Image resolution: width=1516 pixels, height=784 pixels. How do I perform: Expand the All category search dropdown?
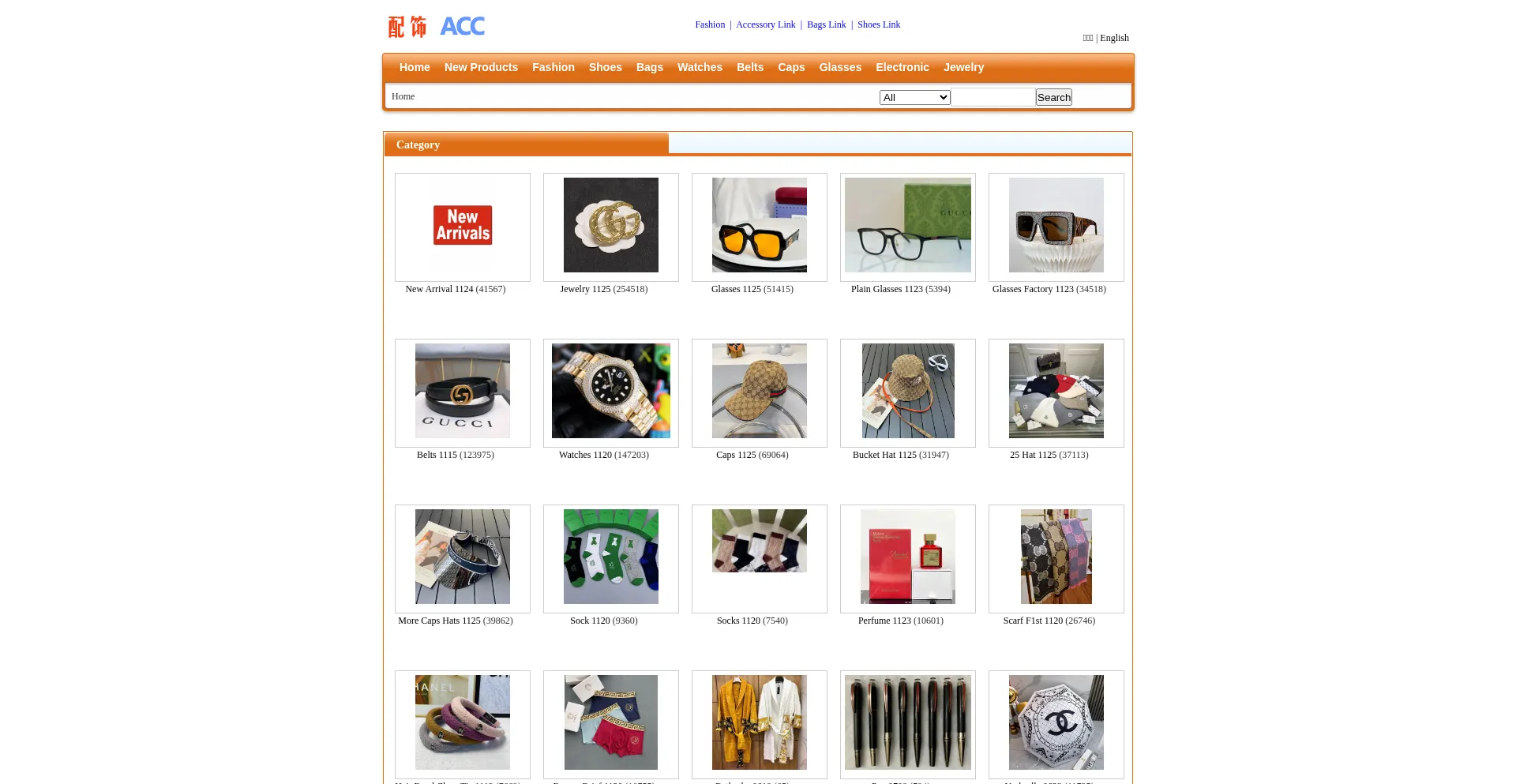pyautogui.click(x=914, y=97)
